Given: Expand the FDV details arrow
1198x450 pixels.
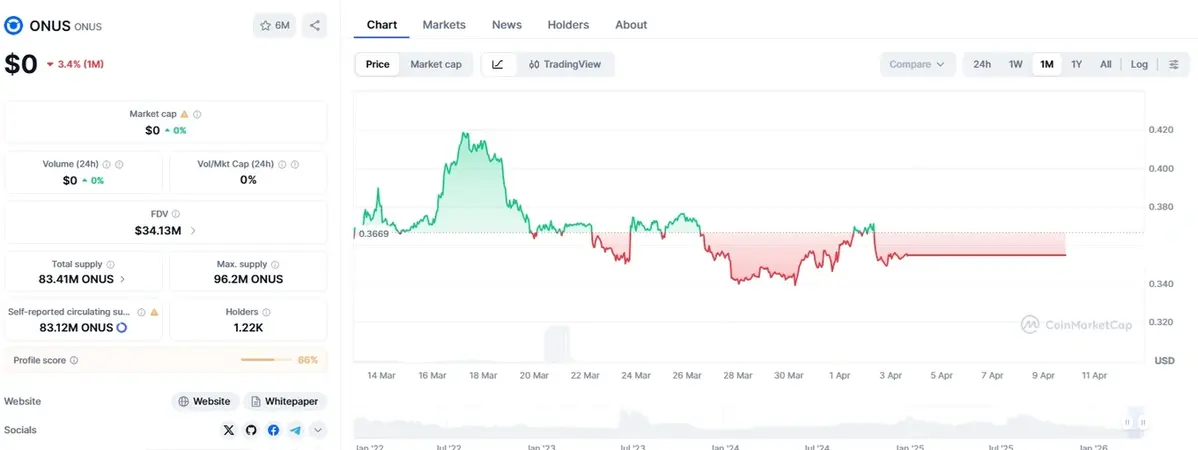Looking at the screenshot, I should [x=193, y=230].
